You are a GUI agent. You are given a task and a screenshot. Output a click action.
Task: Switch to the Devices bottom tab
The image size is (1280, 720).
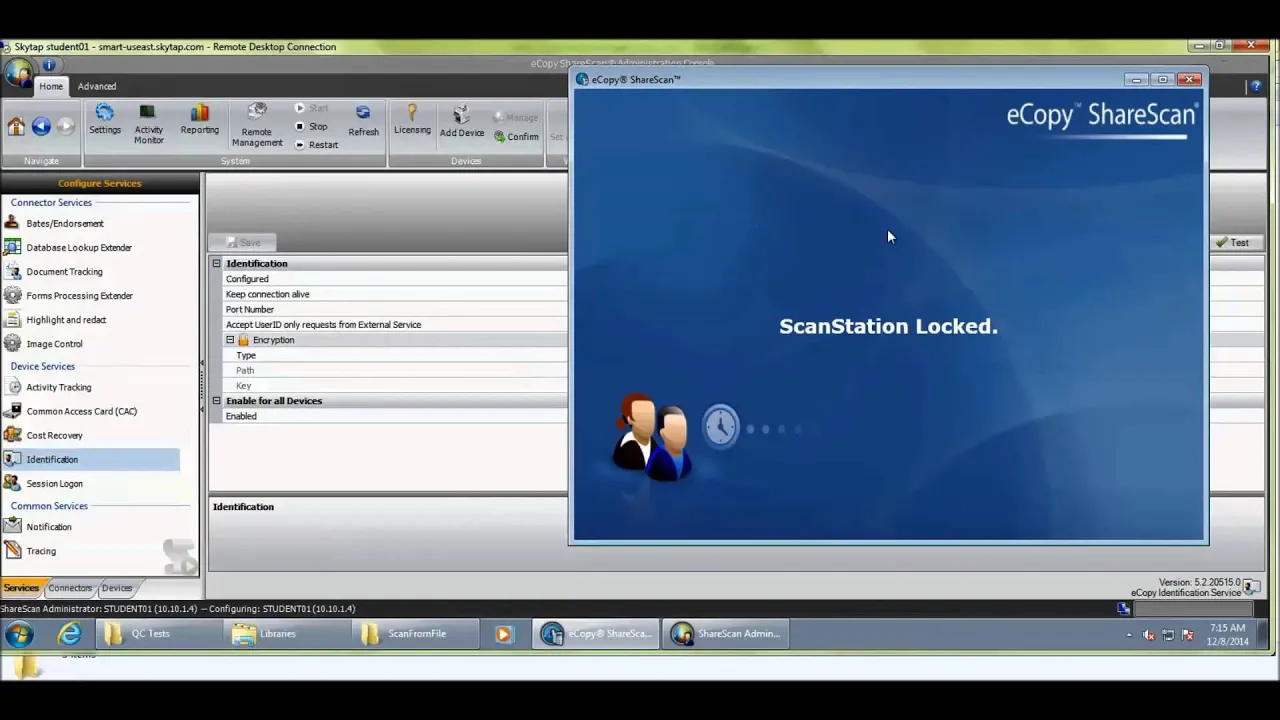117,588
